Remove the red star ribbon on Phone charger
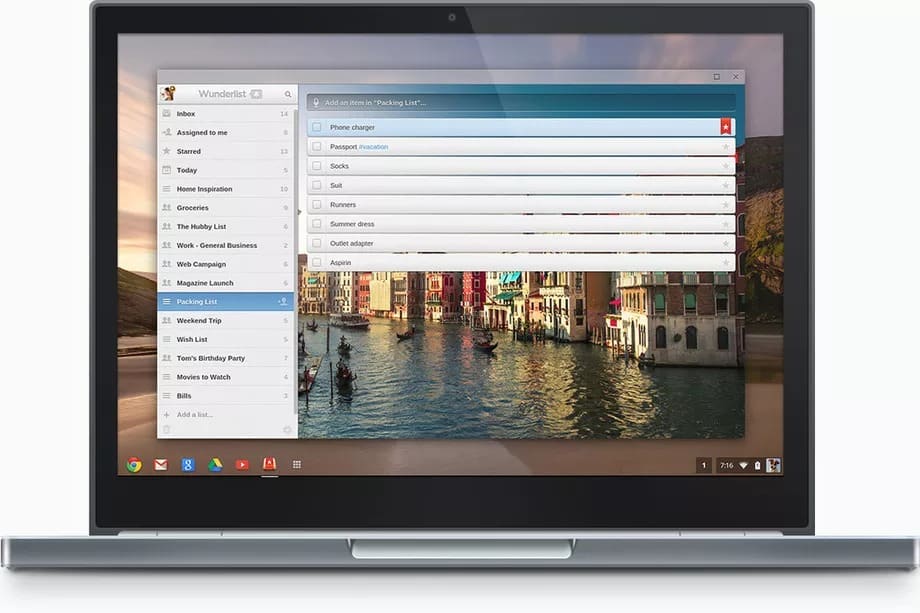The image size is (920, 613). (x=726, y=127)
